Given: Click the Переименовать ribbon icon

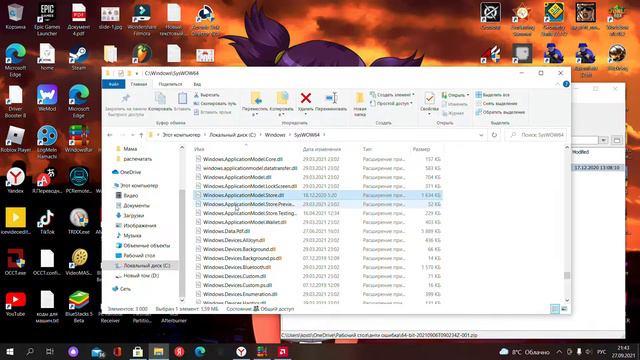Looking at the screenshot, I should (x=331, y=98).
